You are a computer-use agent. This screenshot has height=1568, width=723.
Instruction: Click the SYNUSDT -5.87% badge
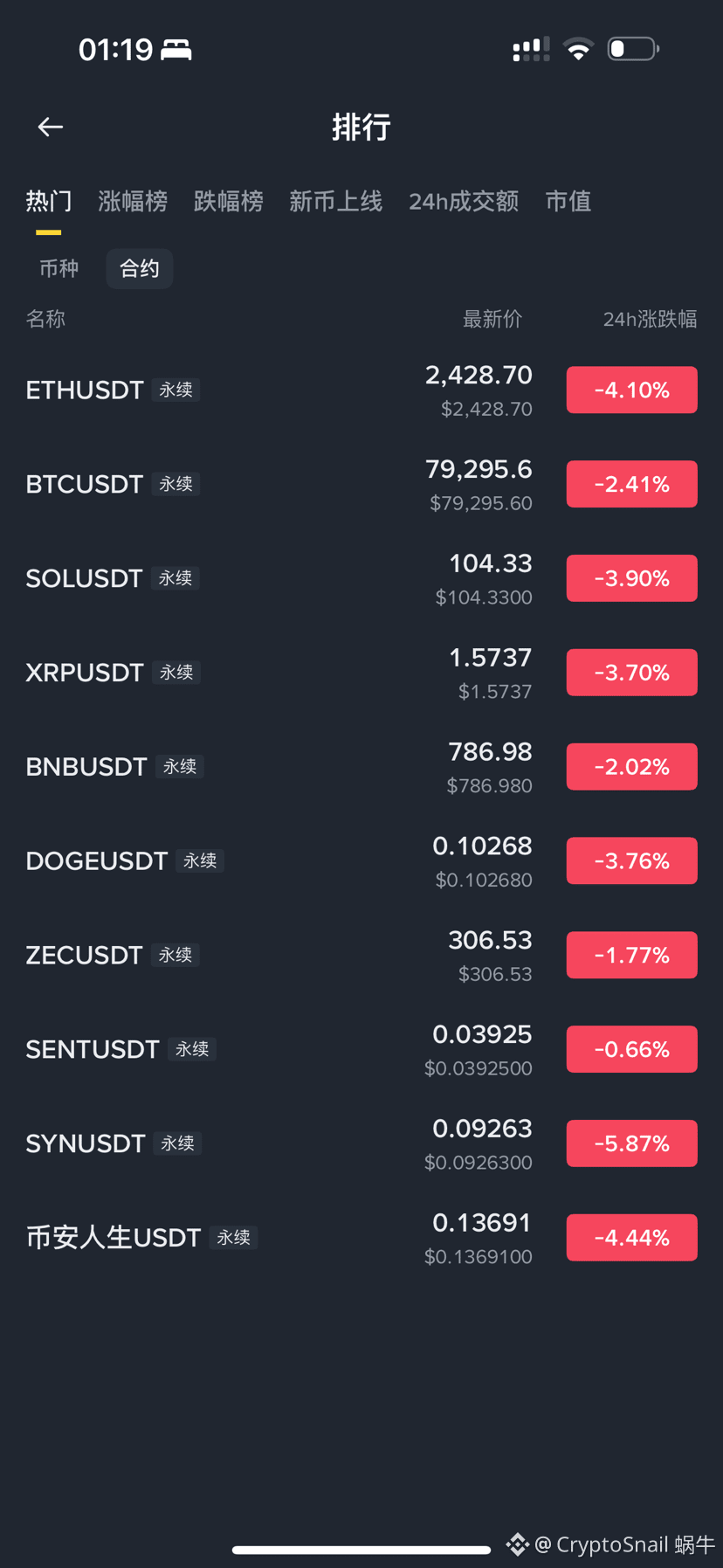click(x=632, y=1143)
